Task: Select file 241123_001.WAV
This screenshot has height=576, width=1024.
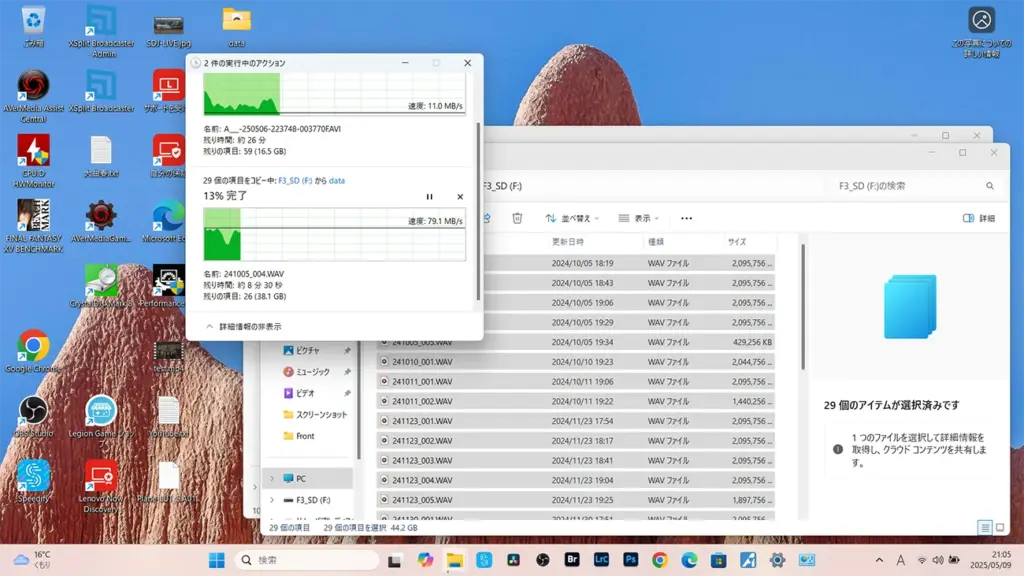Action: point(575,421)
